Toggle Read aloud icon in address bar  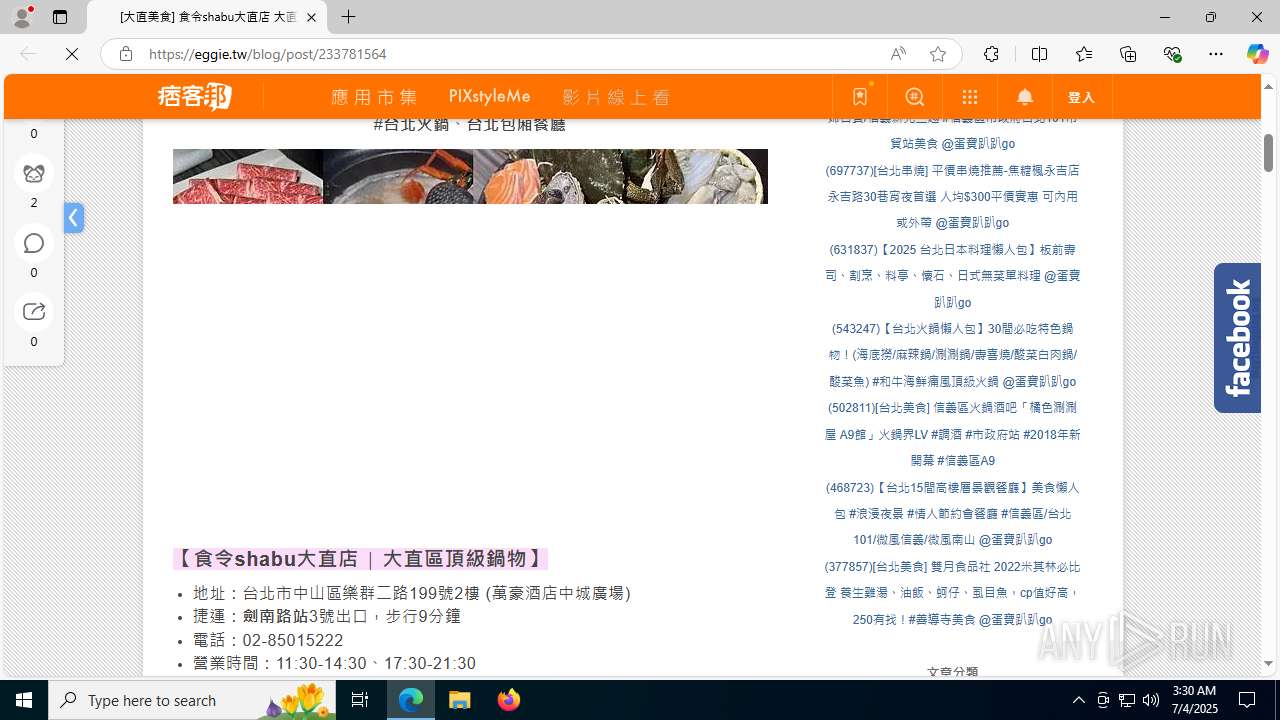point(898,54)
